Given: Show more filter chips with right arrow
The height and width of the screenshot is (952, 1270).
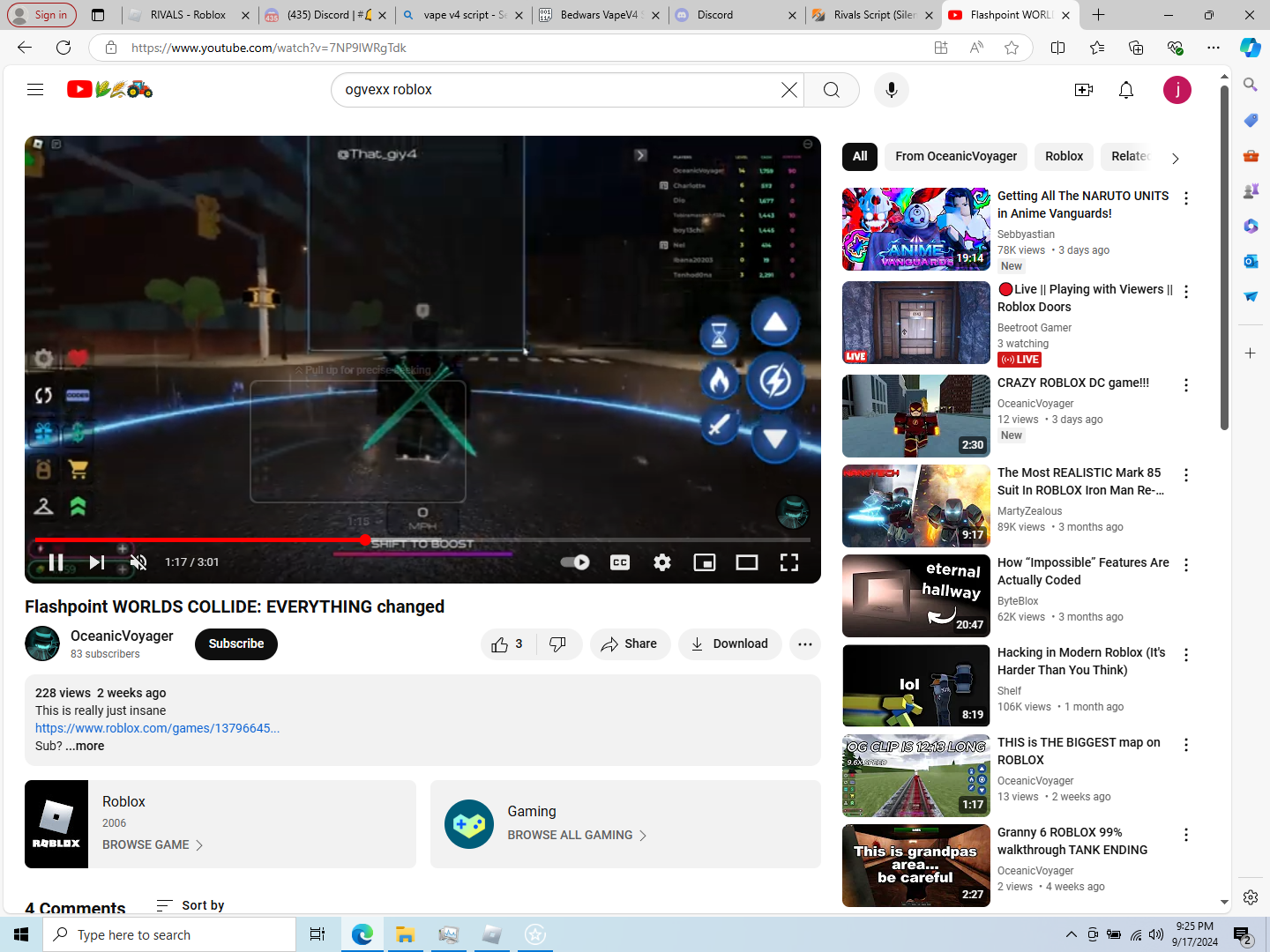Looking at the screenshot, I should 1175,158.
